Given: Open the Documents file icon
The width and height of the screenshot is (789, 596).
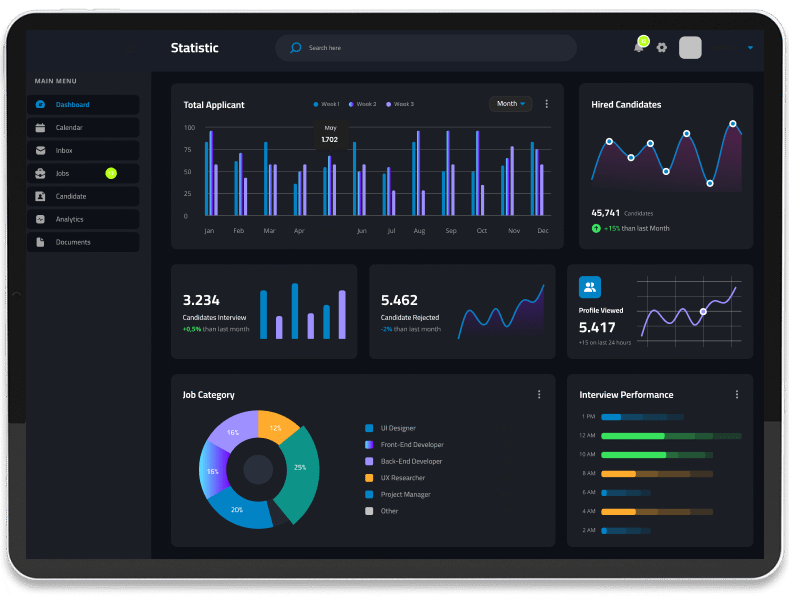Looking at the screenshot, I should coord(40,242).
